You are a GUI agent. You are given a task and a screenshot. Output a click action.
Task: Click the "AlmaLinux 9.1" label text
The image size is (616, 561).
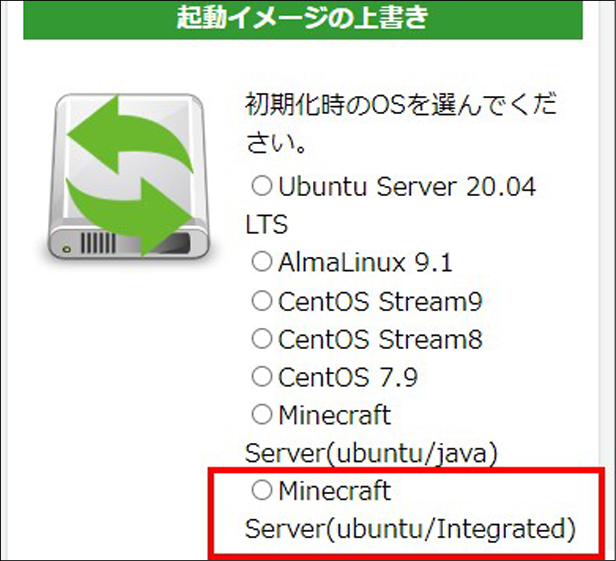point(365,263)
